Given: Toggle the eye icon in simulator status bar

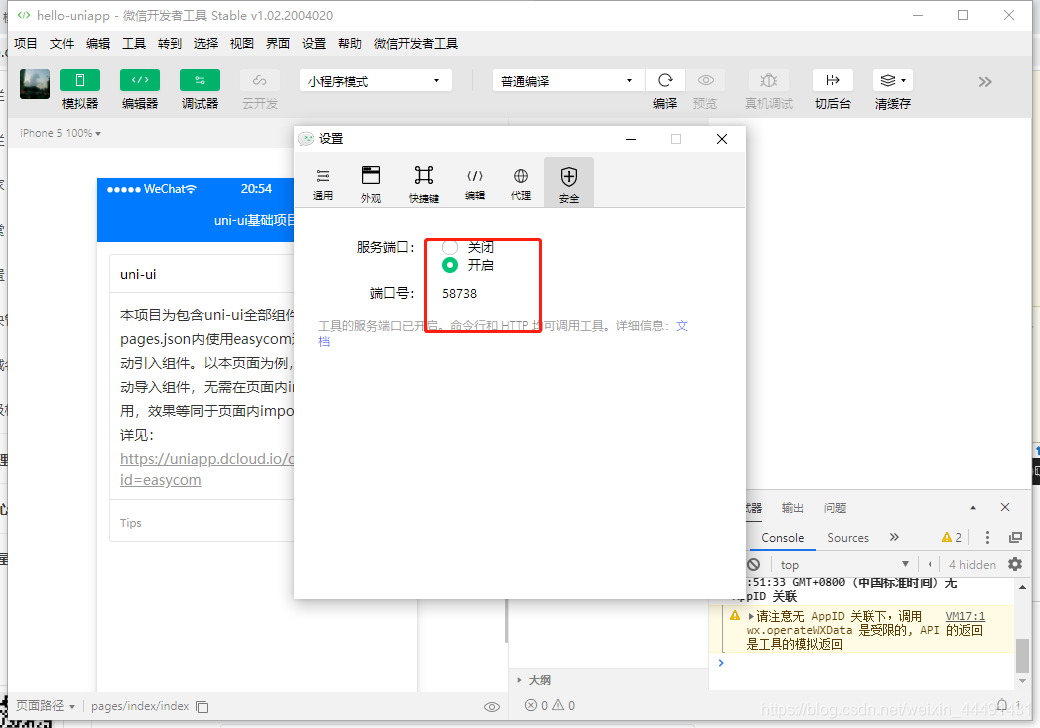Looking at the screenshot, I should (x=491, y=707).
